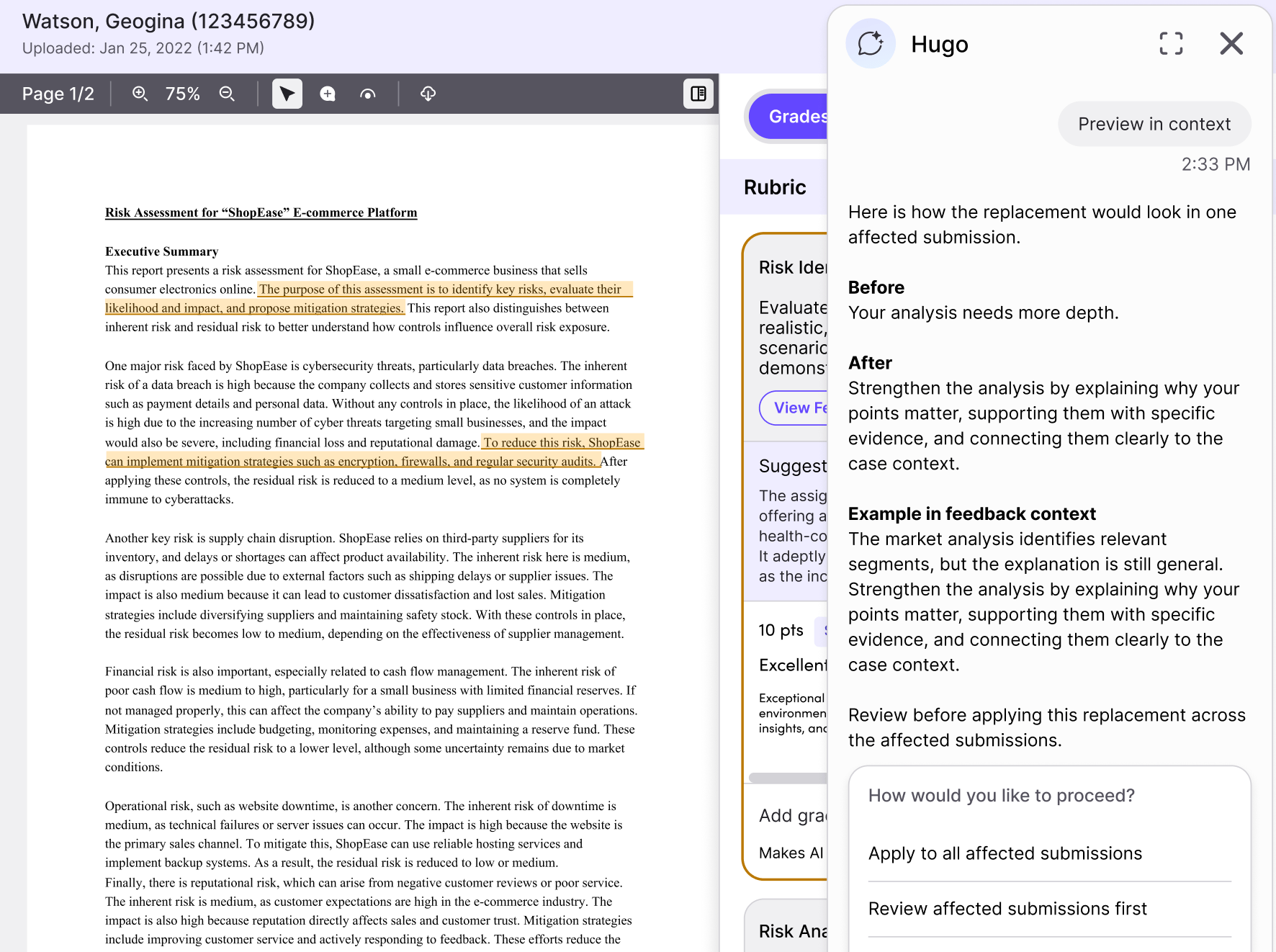Click the rotate document icon
The width and height of the screenshot is (1276, 952).
[x=368, y=94]
